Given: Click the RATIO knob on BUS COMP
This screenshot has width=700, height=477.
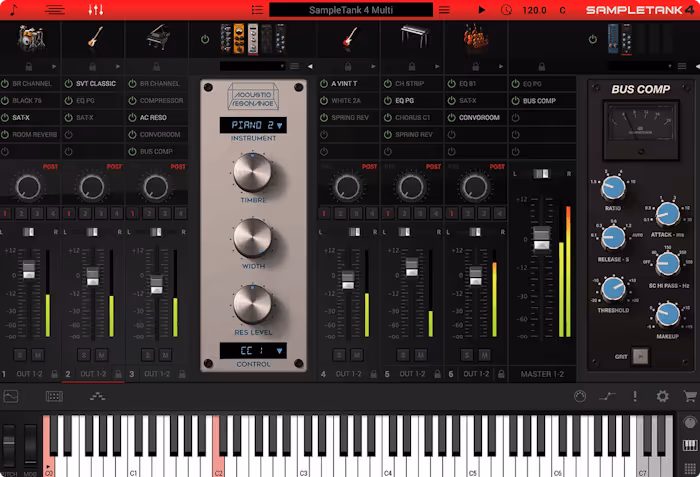Looking at the screenshot, I should coord(613,188).
